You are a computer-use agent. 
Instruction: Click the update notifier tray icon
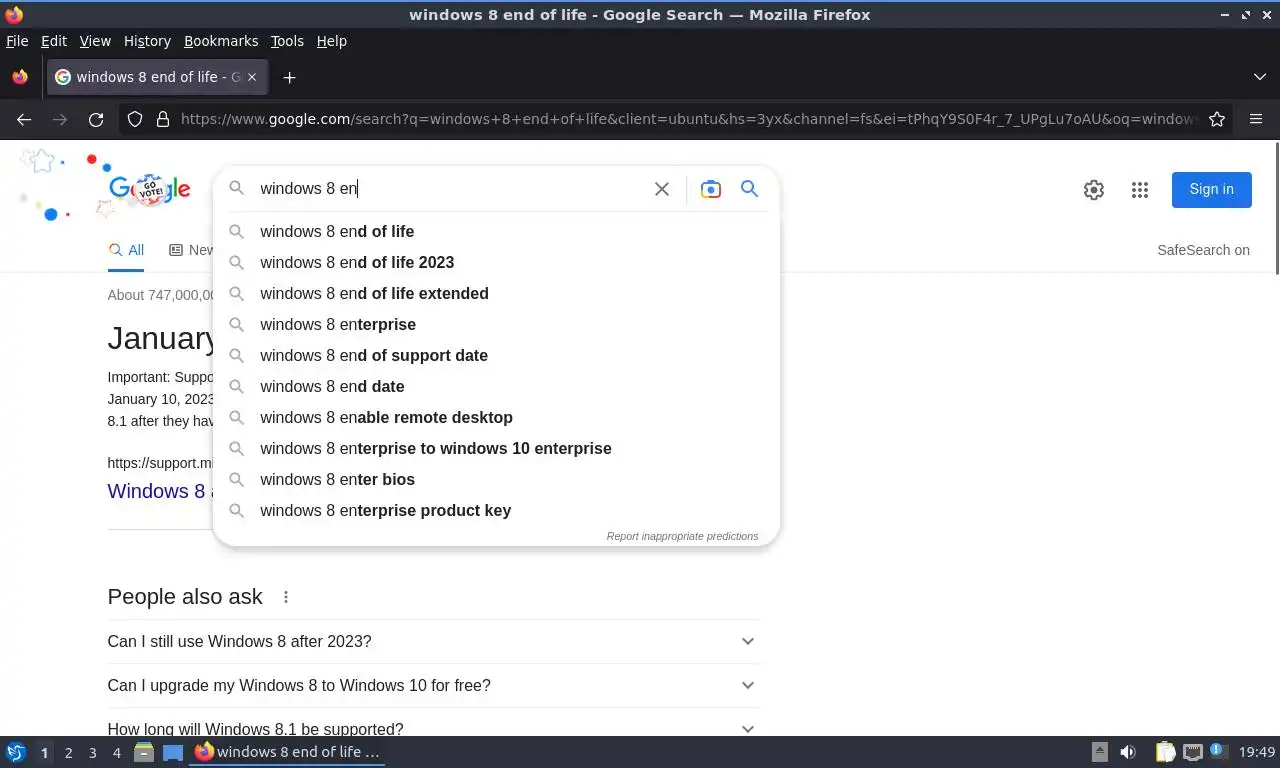point(1218,751)
